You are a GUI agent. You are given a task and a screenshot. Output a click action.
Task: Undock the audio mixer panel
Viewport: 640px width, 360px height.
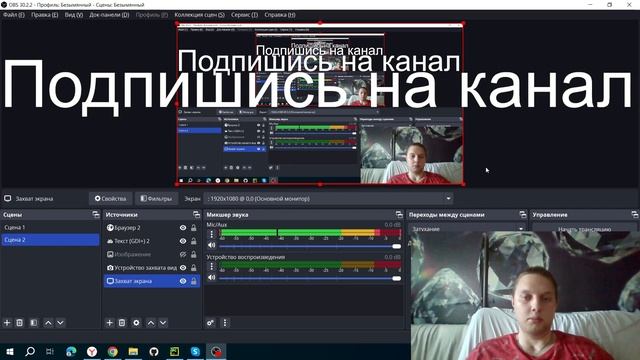pyautogui.click(x=399, y=214)
